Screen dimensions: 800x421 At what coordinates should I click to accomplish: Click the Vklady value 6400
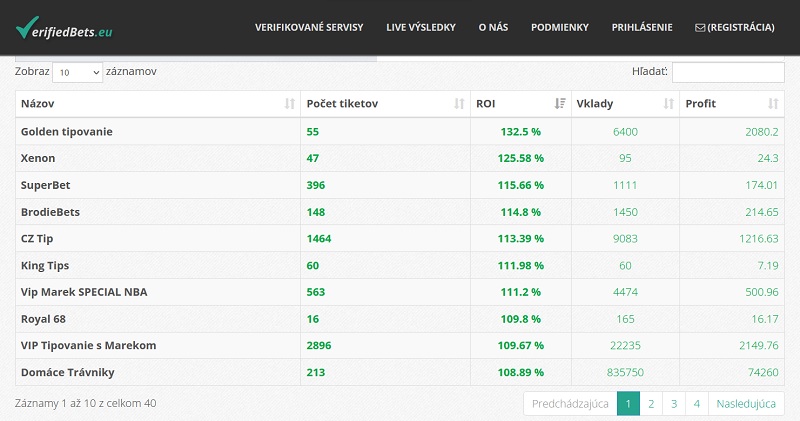click(x=625, y=132)
